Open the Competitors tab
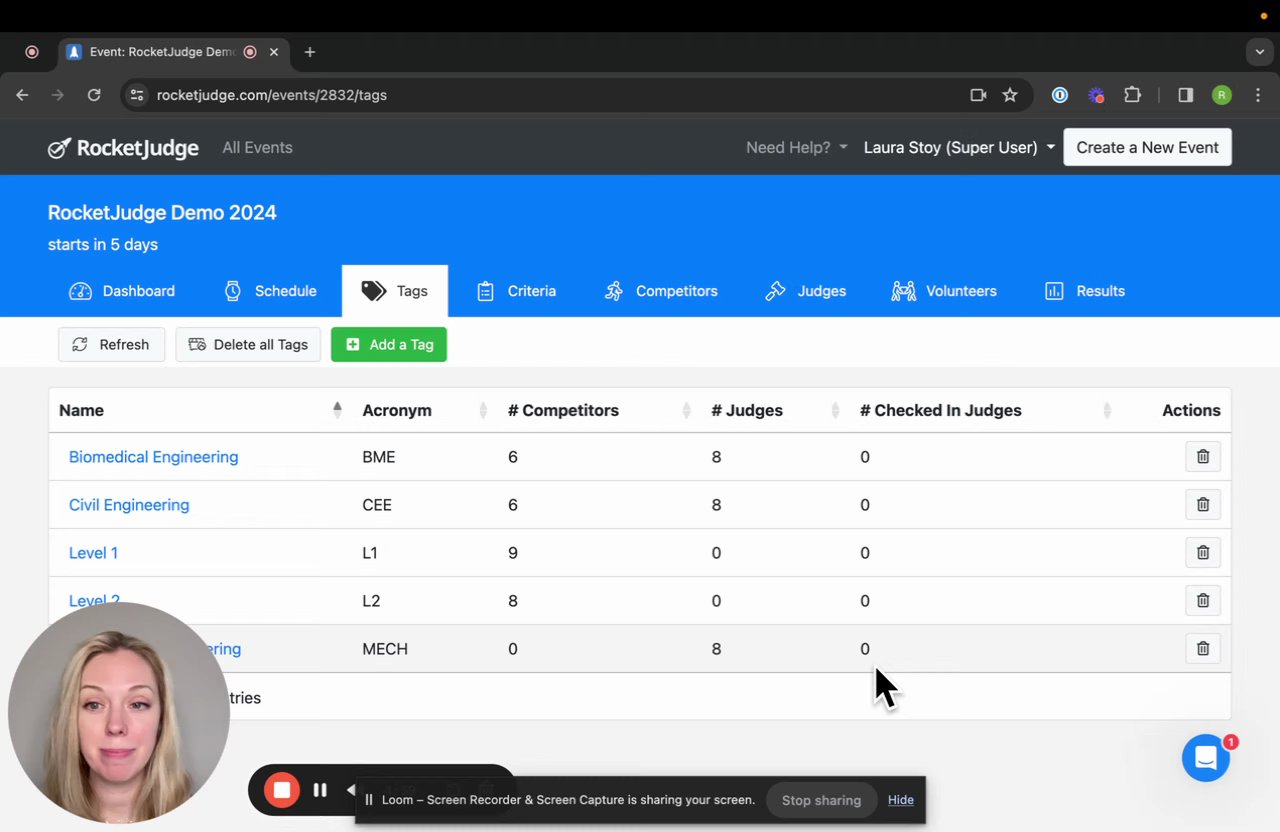1280x832 pixels. coord(661,291)
